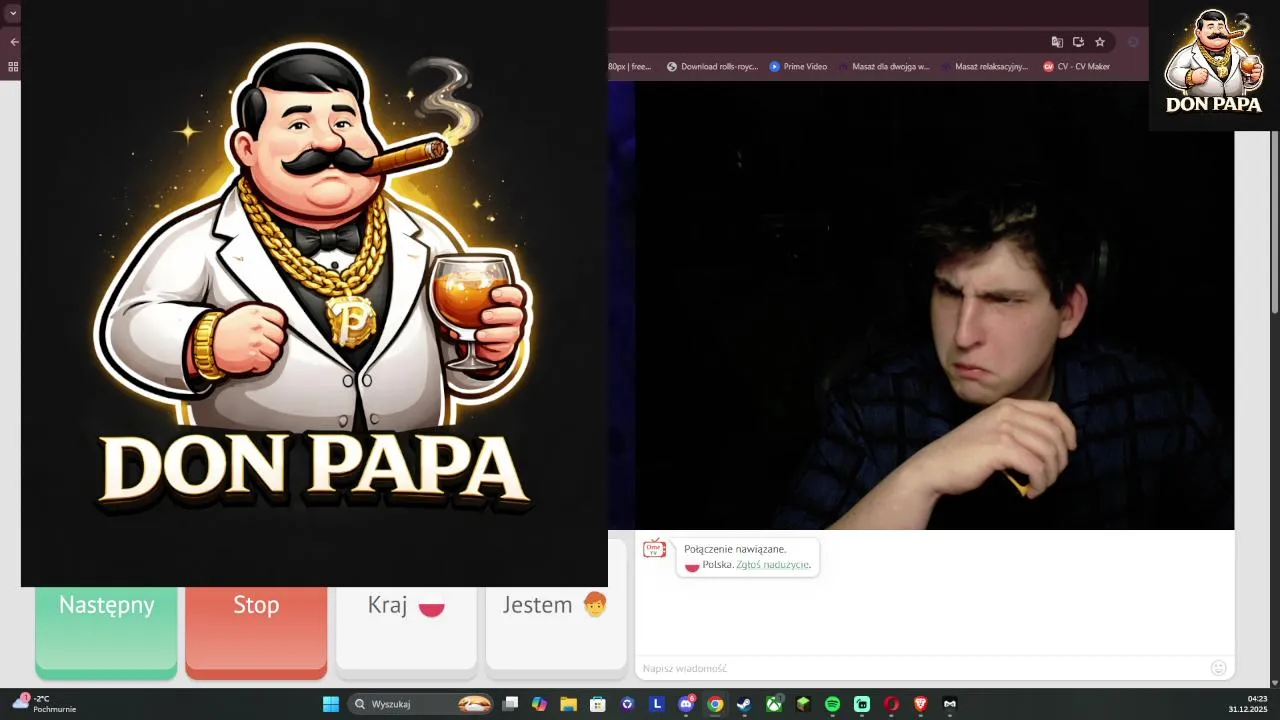This screenshot has width=1280, height=720.
Task: Click the large Don Papa logo overlay
Action: [314, 293]
